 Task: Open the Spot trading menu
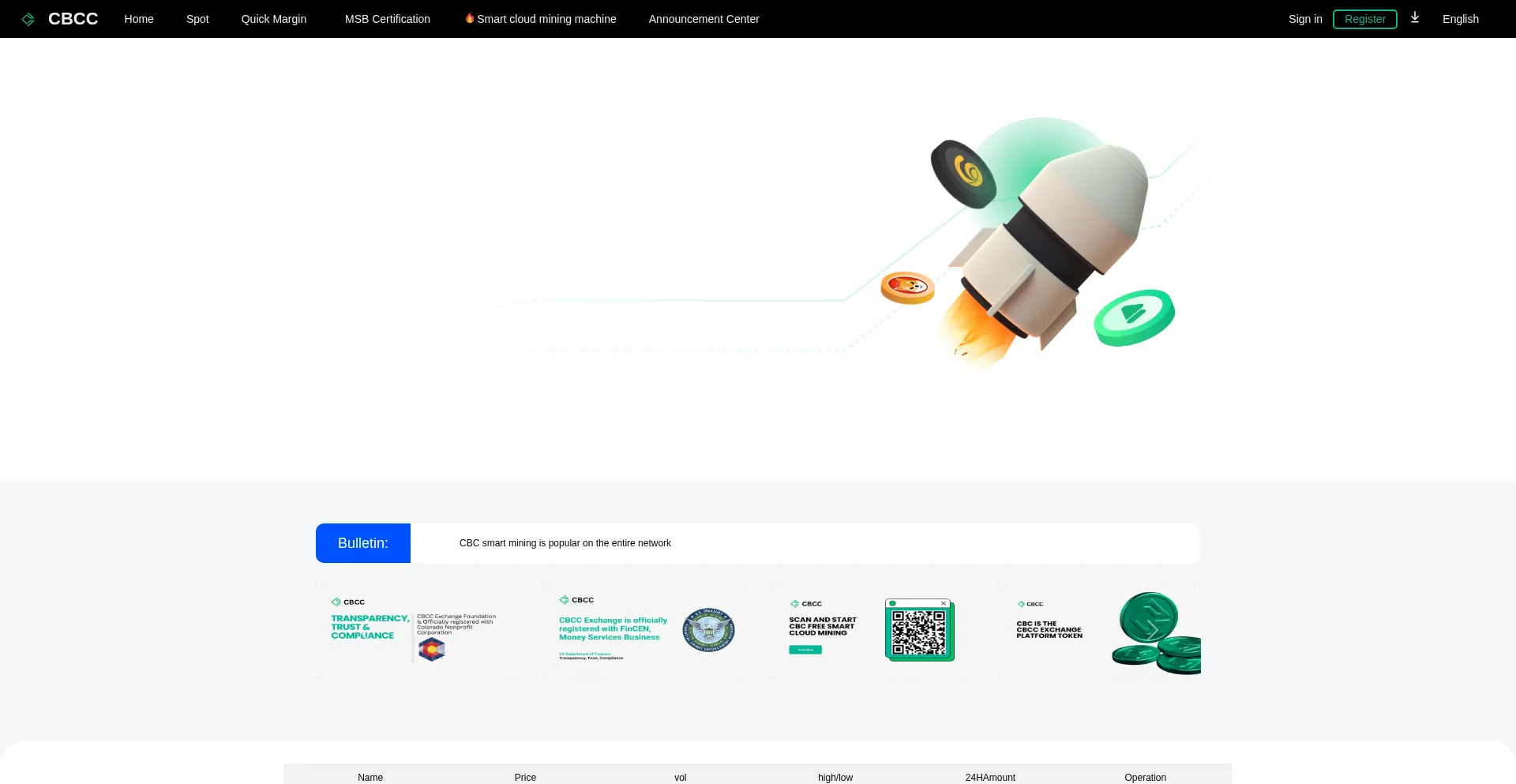pos(197,19)
